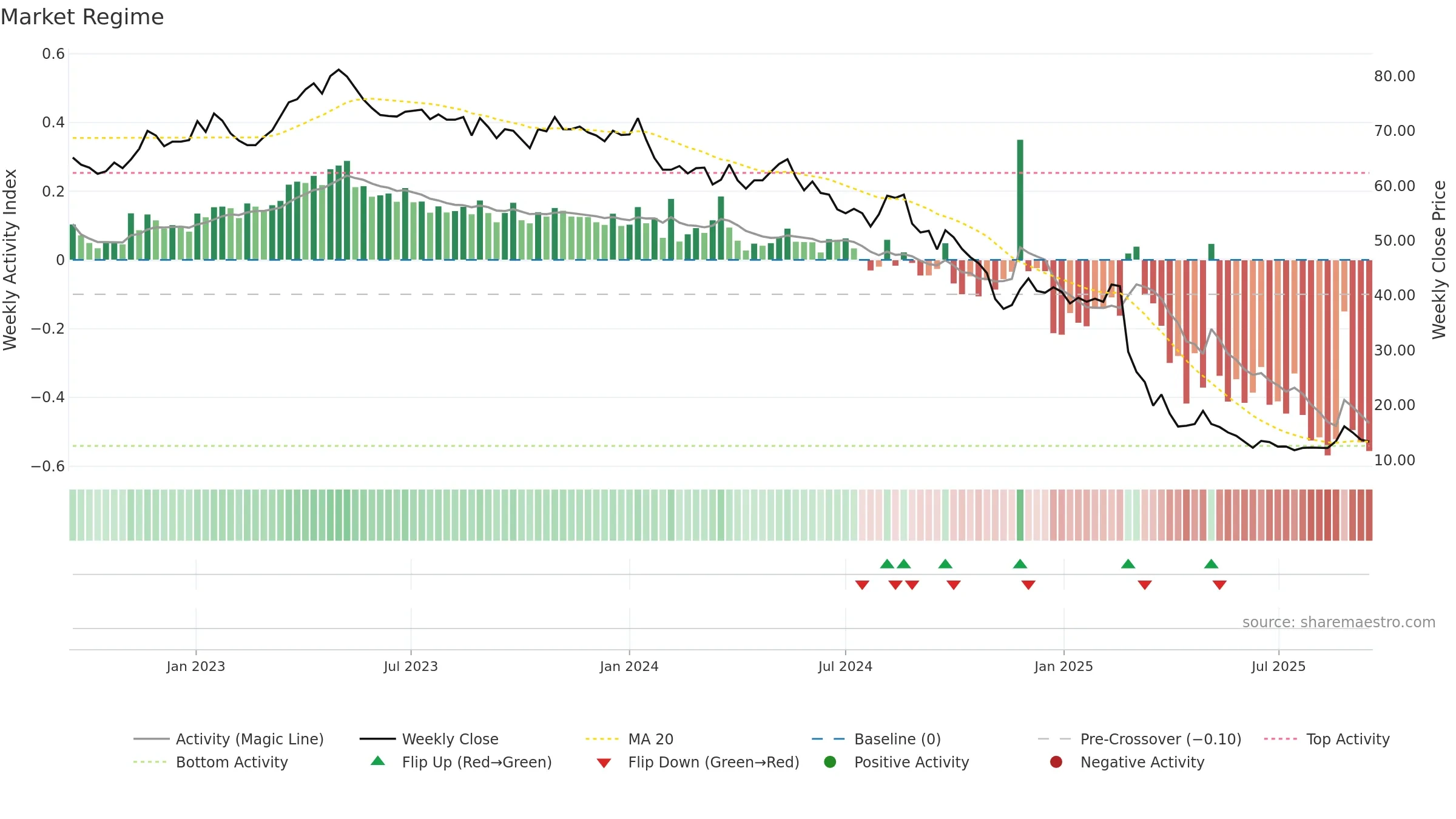
Task: Toggle the Baseline (0) legend entry
Action: 876,739
